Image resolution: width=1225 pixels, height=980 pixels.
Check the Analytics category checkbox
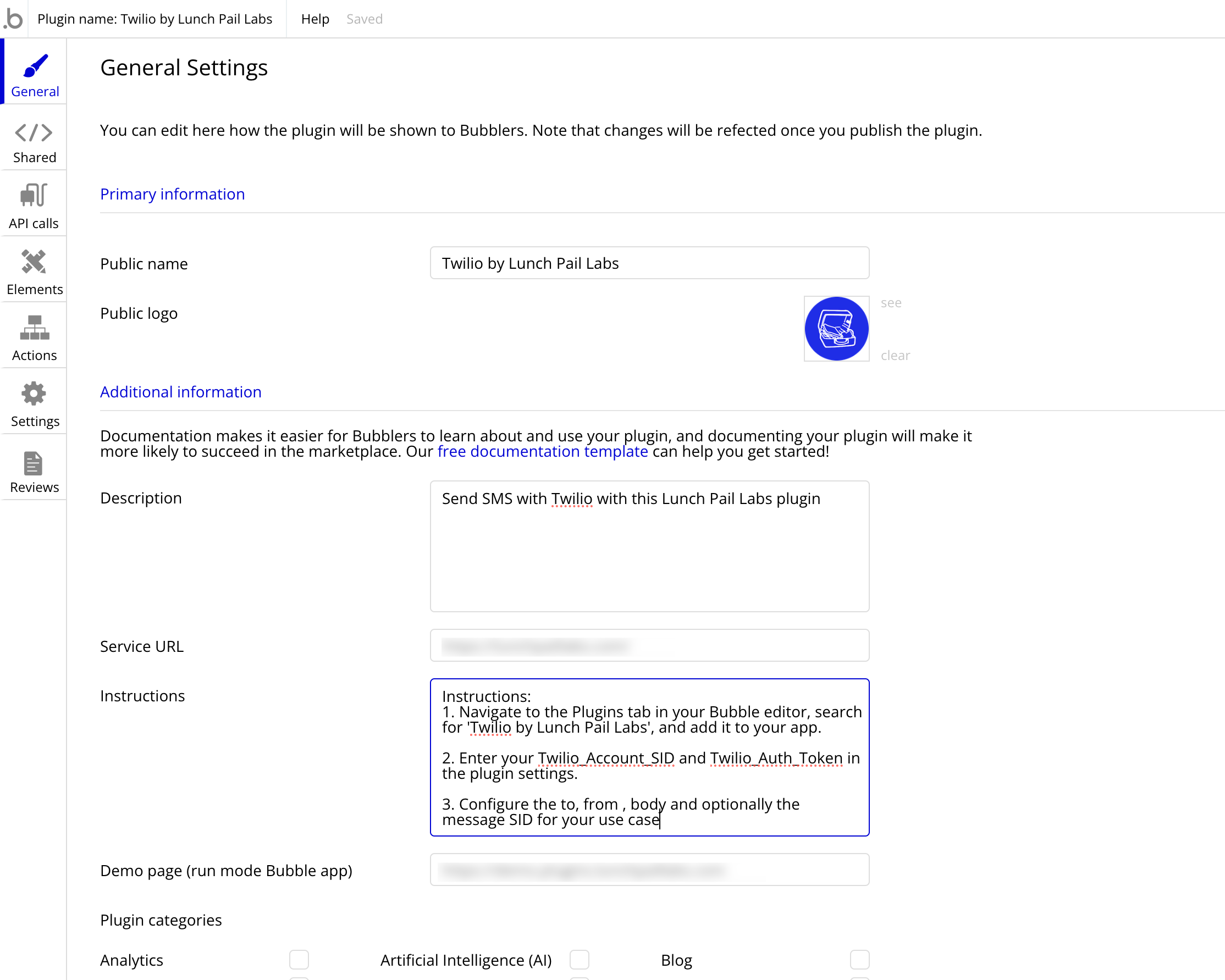coord(299,960)
